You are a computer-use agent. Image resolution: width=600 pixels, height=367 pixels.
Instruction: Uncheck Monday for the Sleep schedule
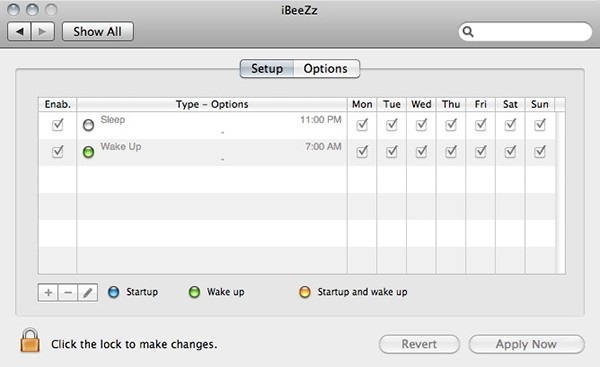[362, 124]
